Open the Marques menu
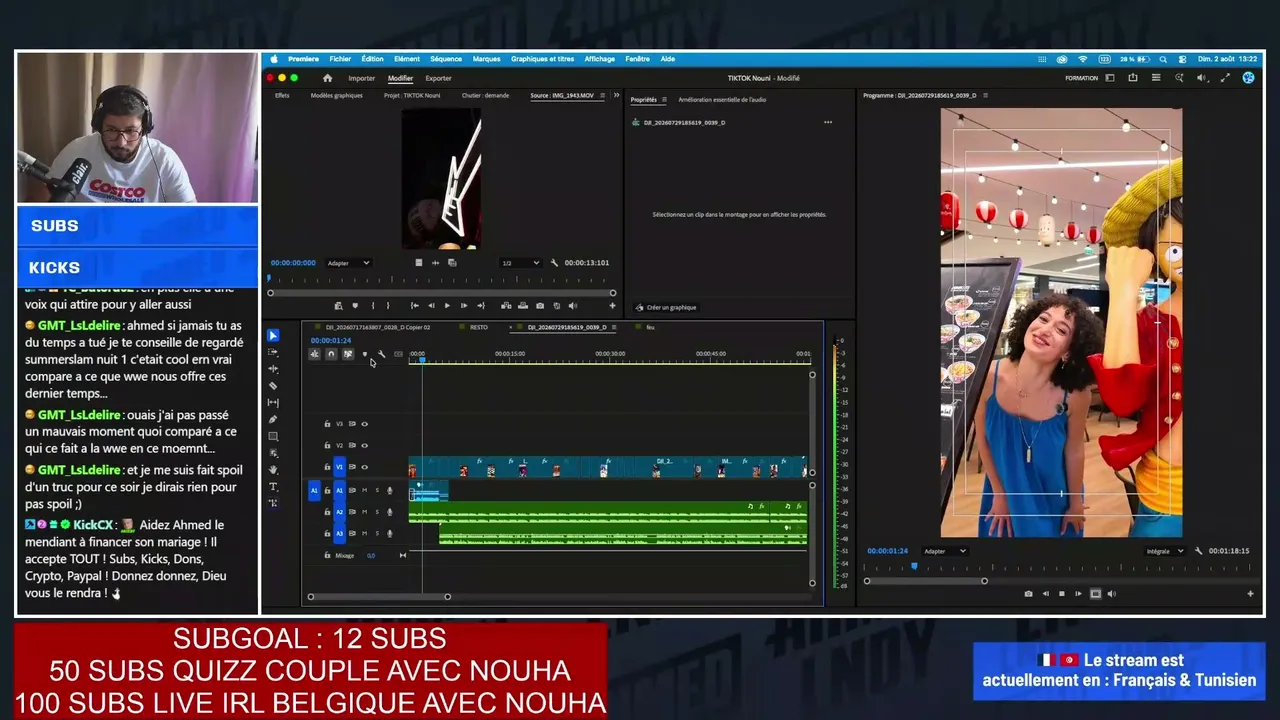Image resolution: width=1280 pixels, height=720 pixels. coord(487,59)
